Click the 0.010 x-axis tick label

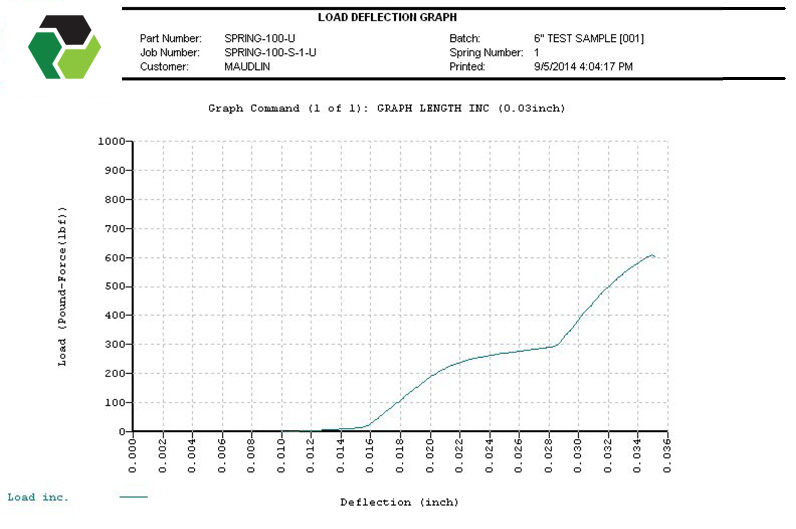281,456
